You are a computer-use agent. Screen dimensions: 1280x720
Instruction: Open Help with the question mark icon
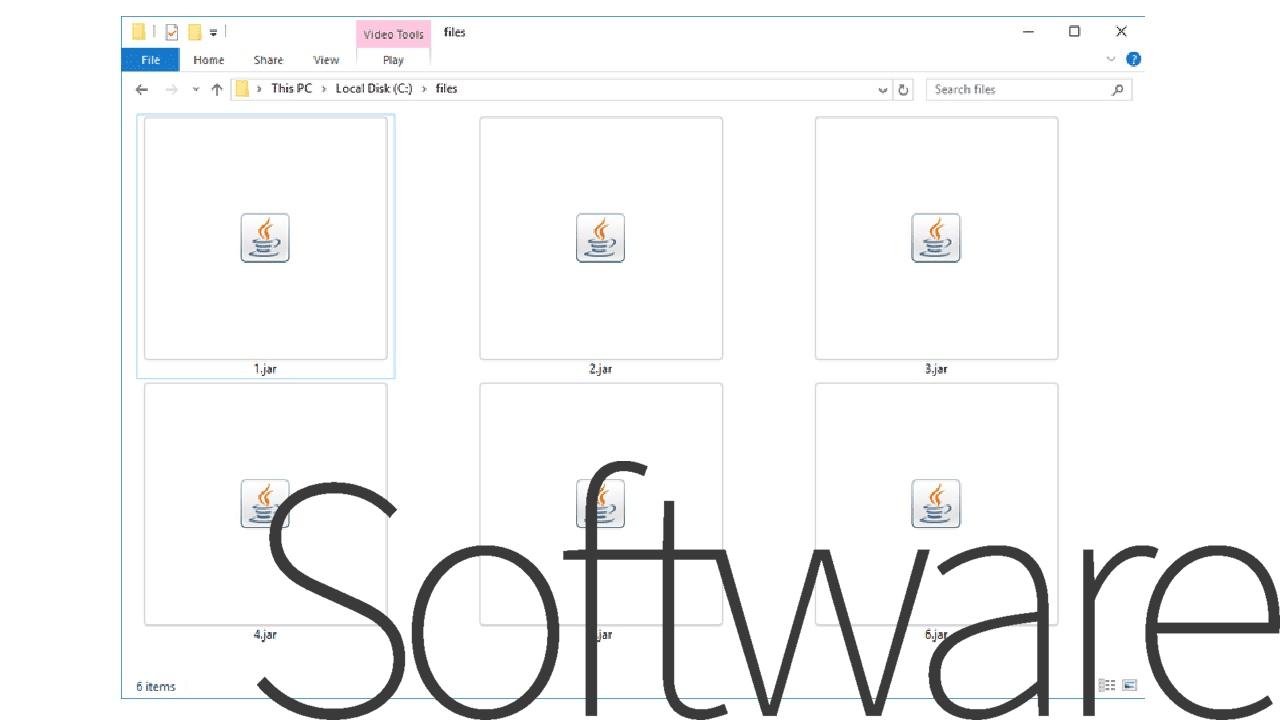tap(1133, 59)
